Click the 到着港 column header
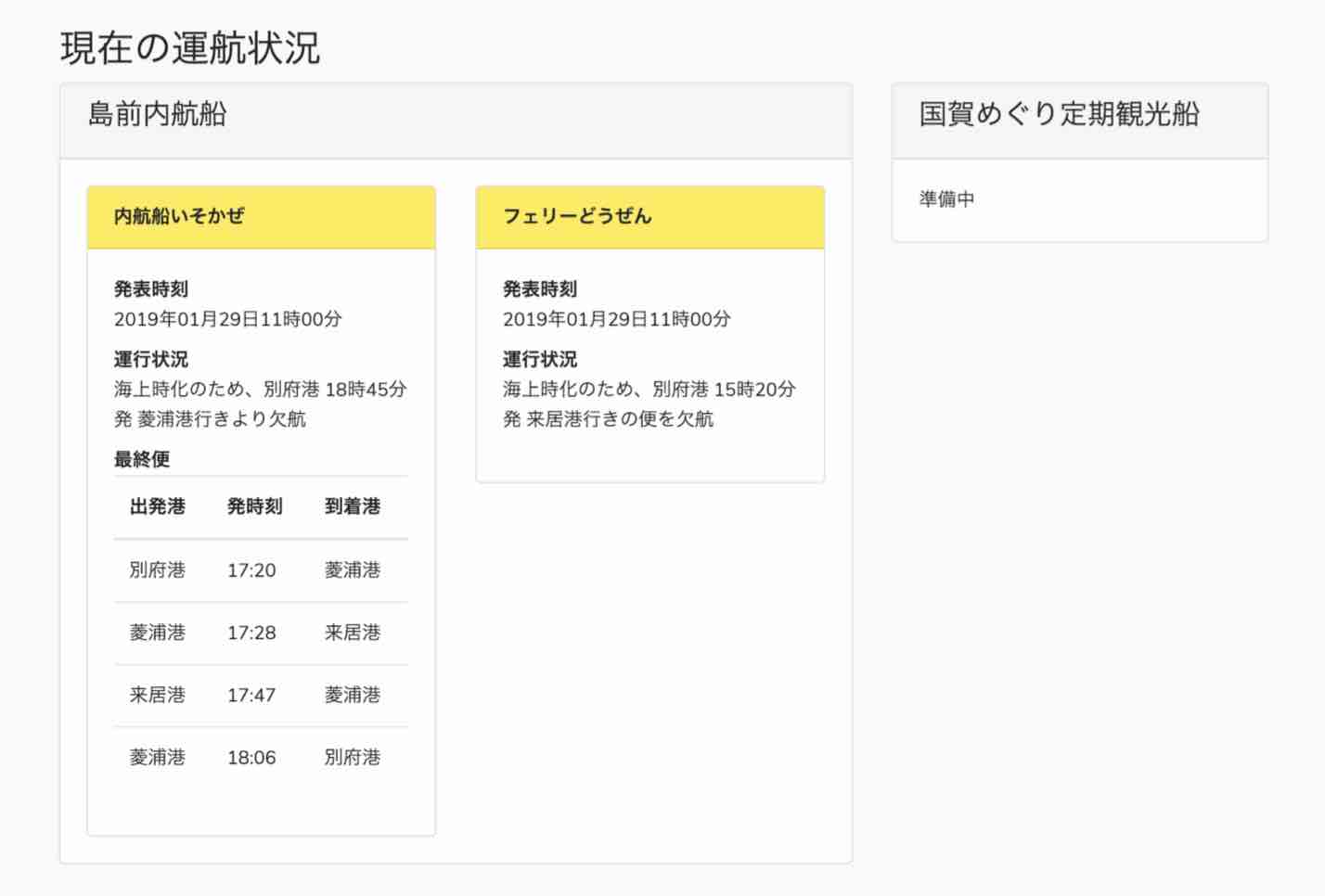The image size is (1325, 896). coord(353,506)
